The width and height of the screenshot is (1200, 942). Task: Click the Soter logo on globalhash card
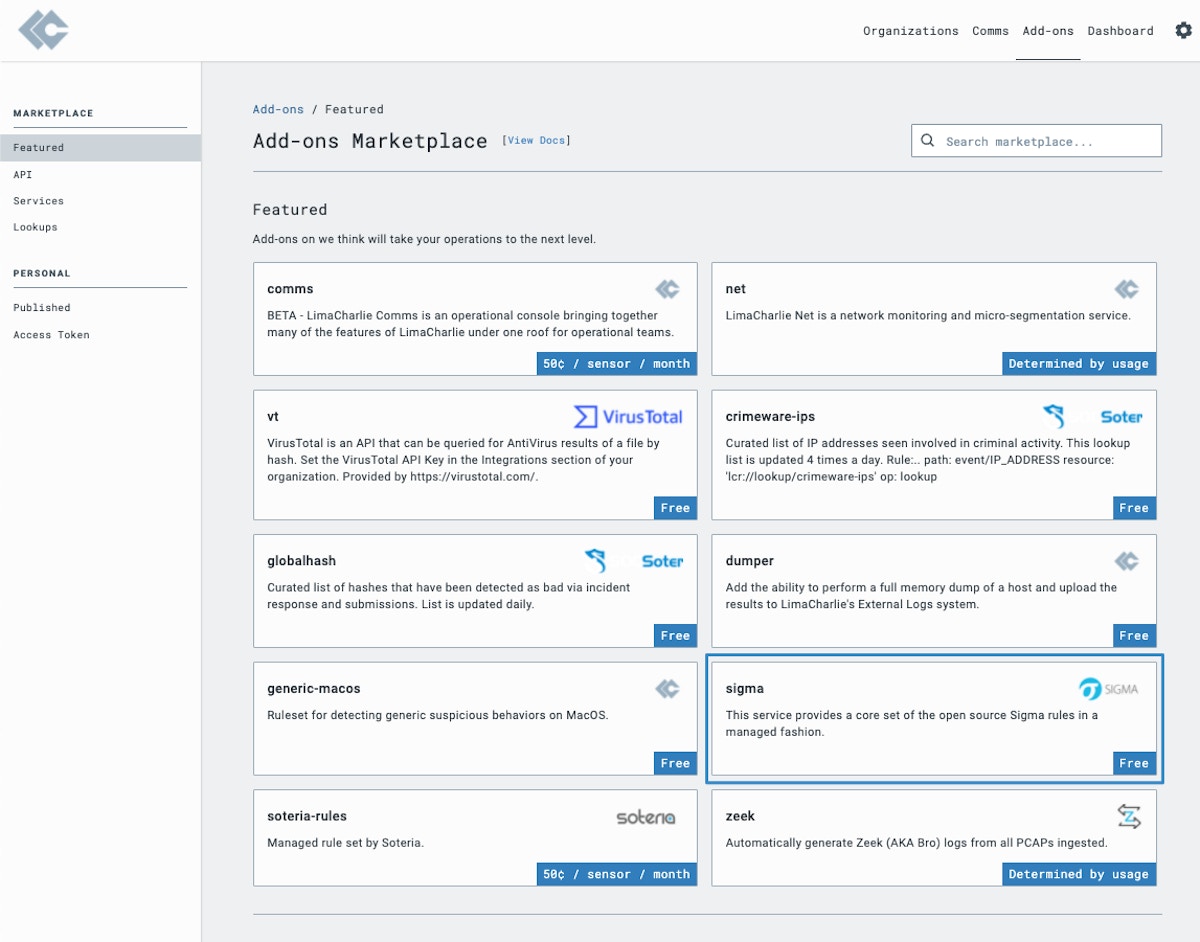pos(634,561)
